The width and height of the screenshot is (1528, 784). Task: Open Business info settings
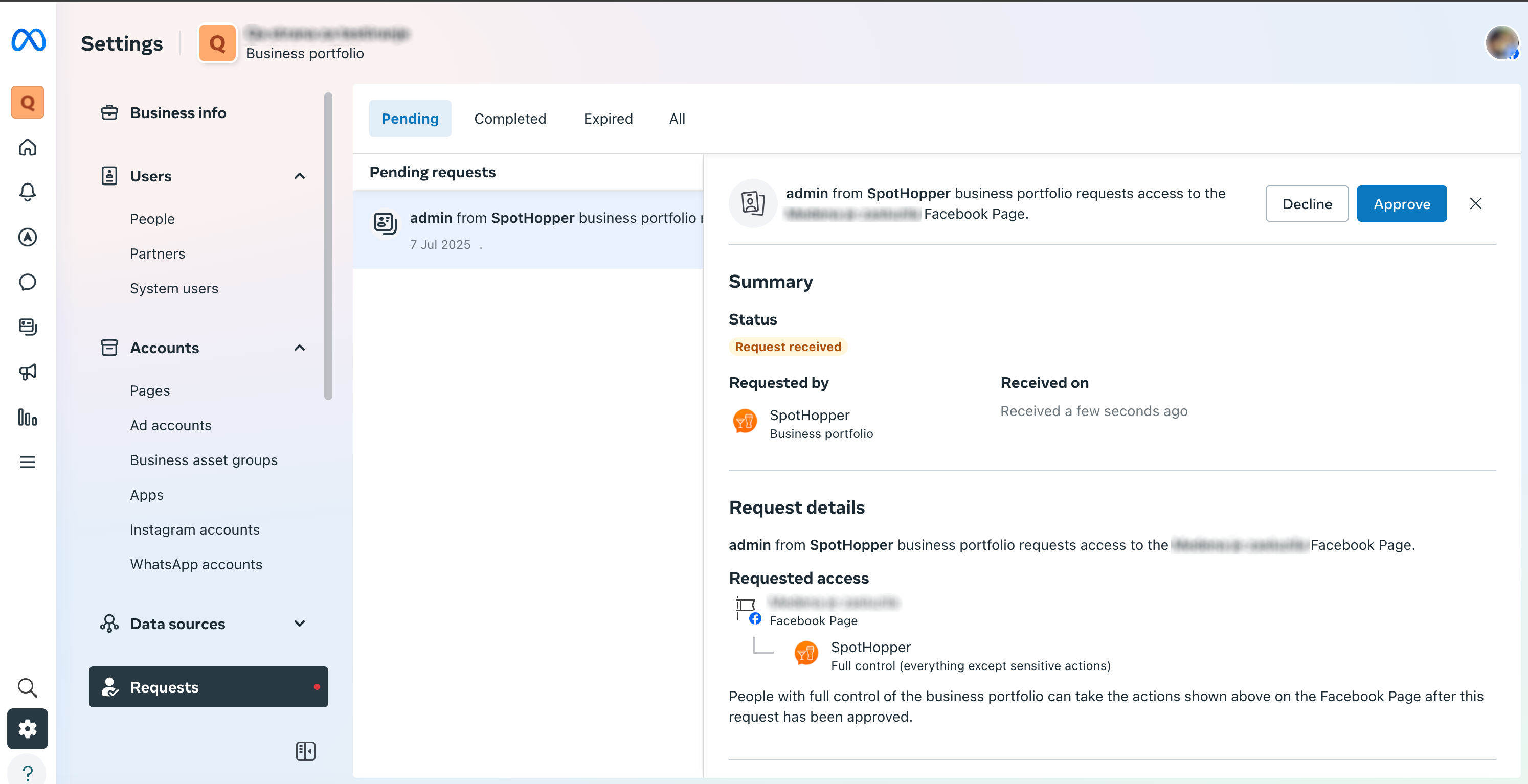tap(177, 112)
